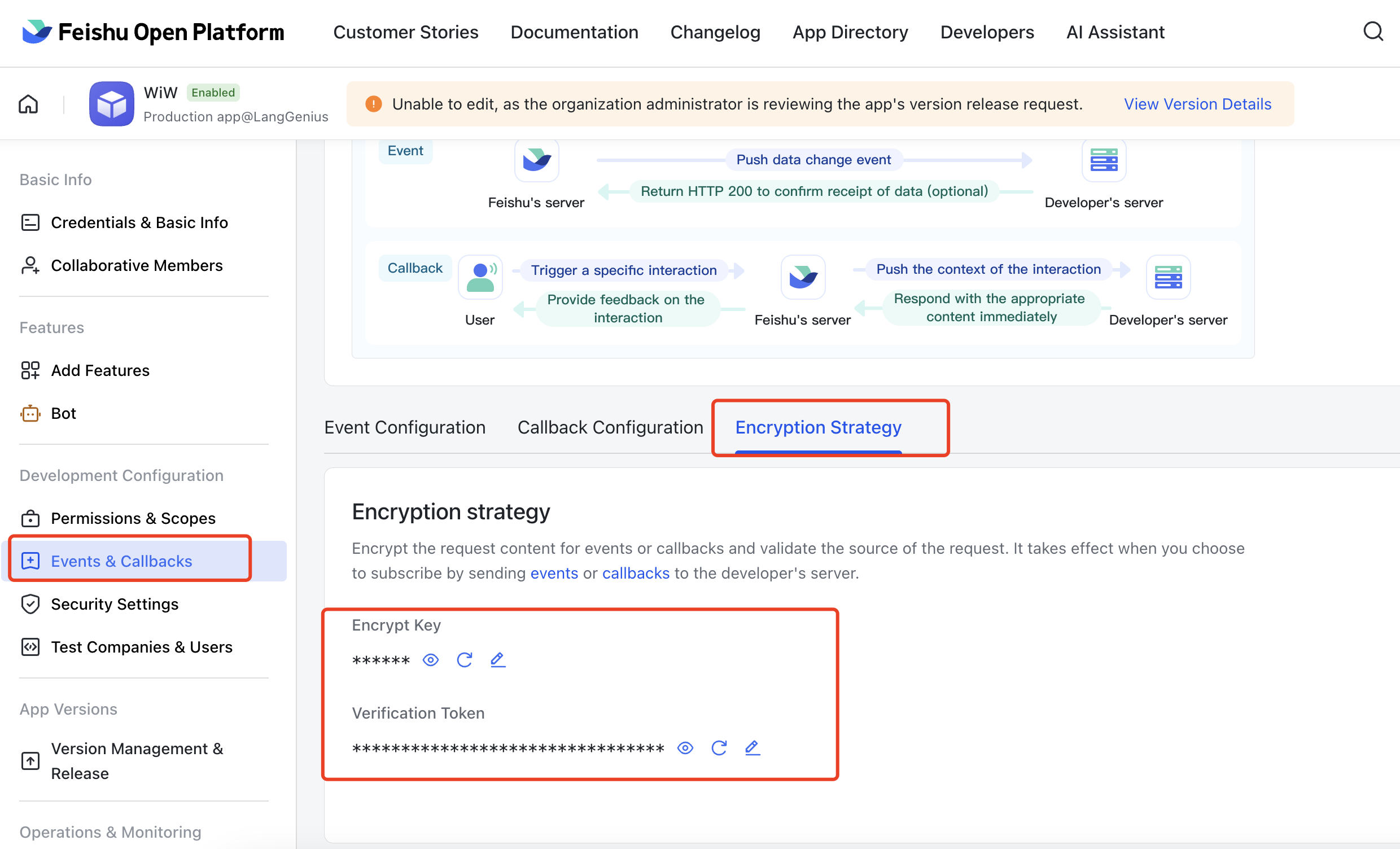Open the 'events' hyperlink in the description

[x=554, y=573]
